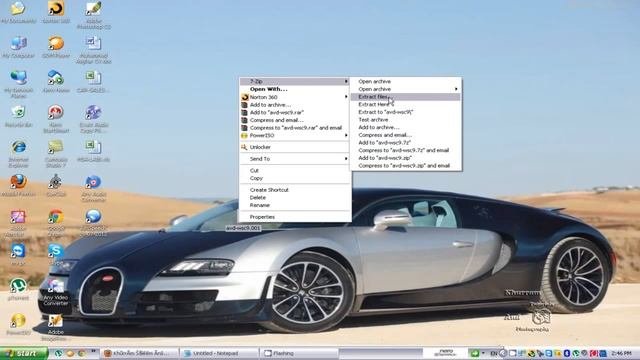Select TeamViewer desktop icon
This screenshot has width=640, height=360.
tap(18, 255)
